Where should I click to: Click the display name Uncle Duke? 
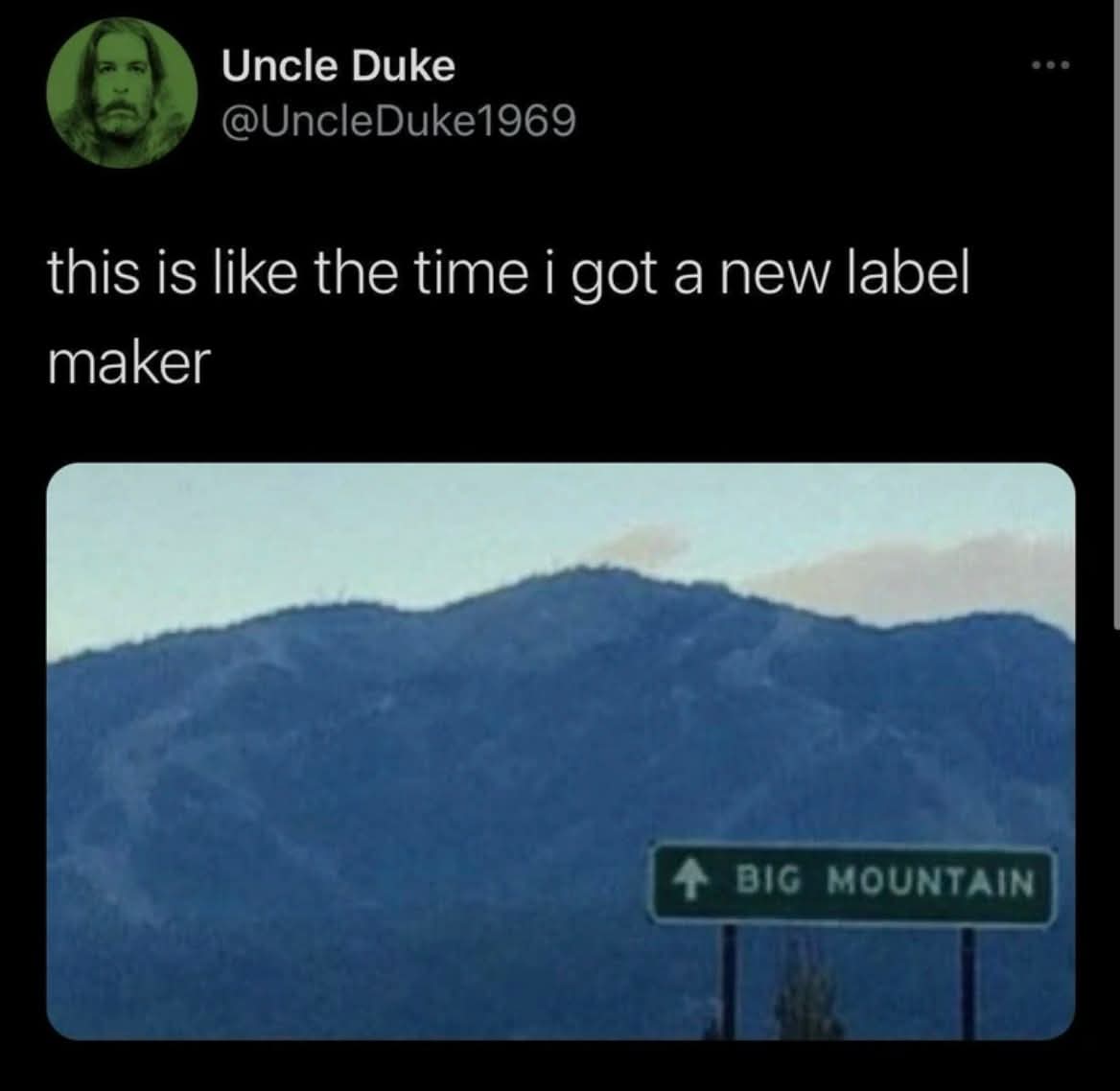pos(338,66)
